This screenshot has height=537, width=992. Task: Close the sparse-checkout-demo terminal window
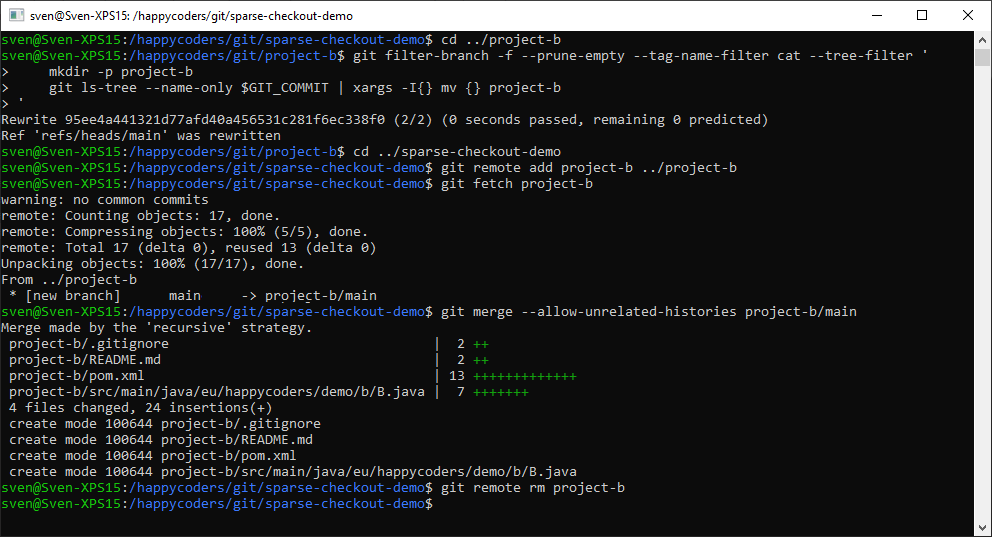(967, 16)
